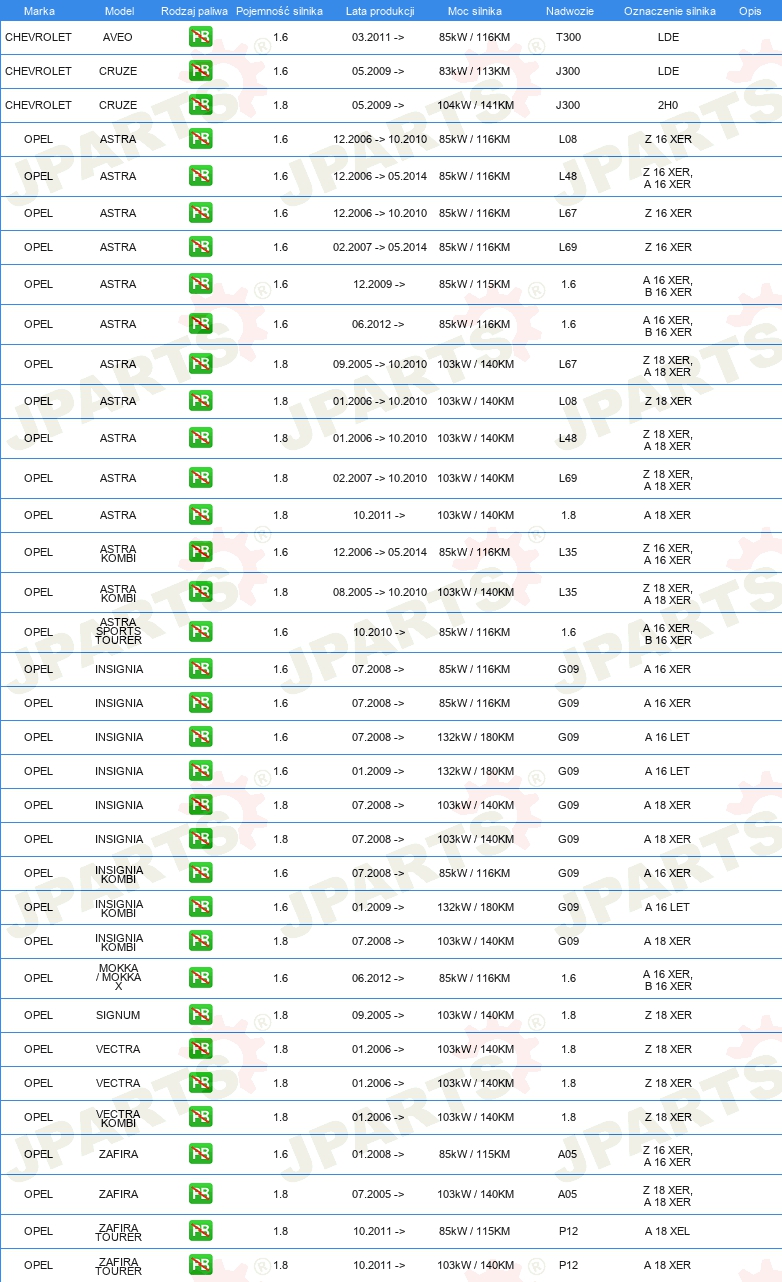Click the 'Oznaczenie silnika' column header

(669, 11)
